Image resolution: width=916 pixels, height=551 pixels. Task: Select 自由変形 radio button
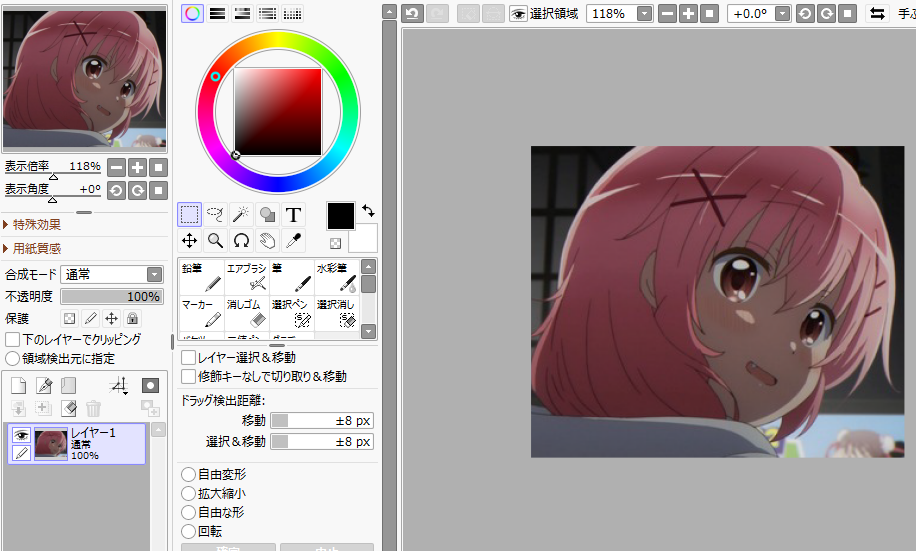click(x=188, y=474)
